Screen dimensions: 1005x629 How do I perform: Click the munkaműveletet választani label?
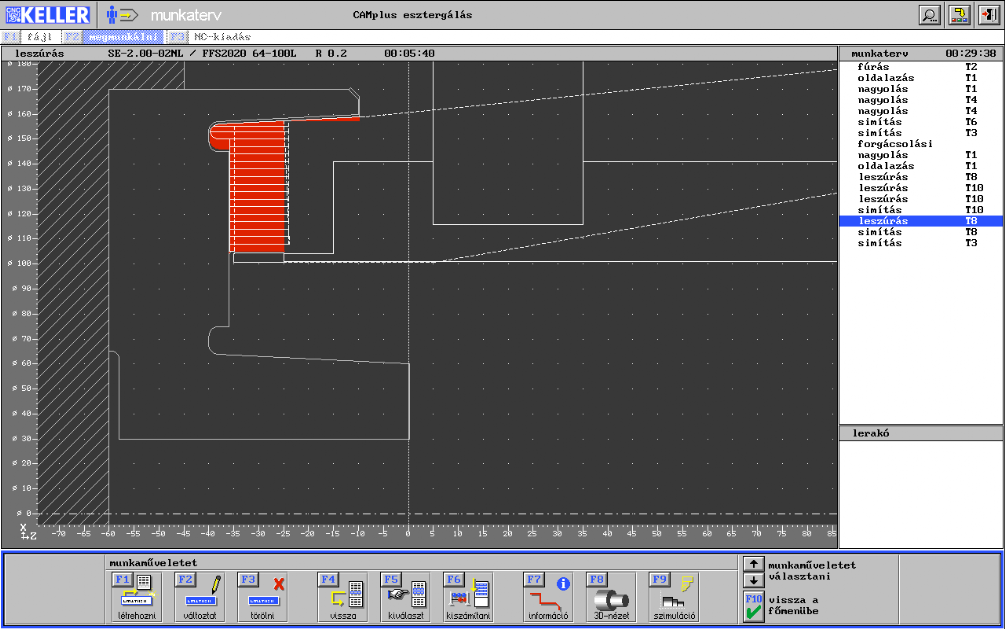(x=812, y=571)
